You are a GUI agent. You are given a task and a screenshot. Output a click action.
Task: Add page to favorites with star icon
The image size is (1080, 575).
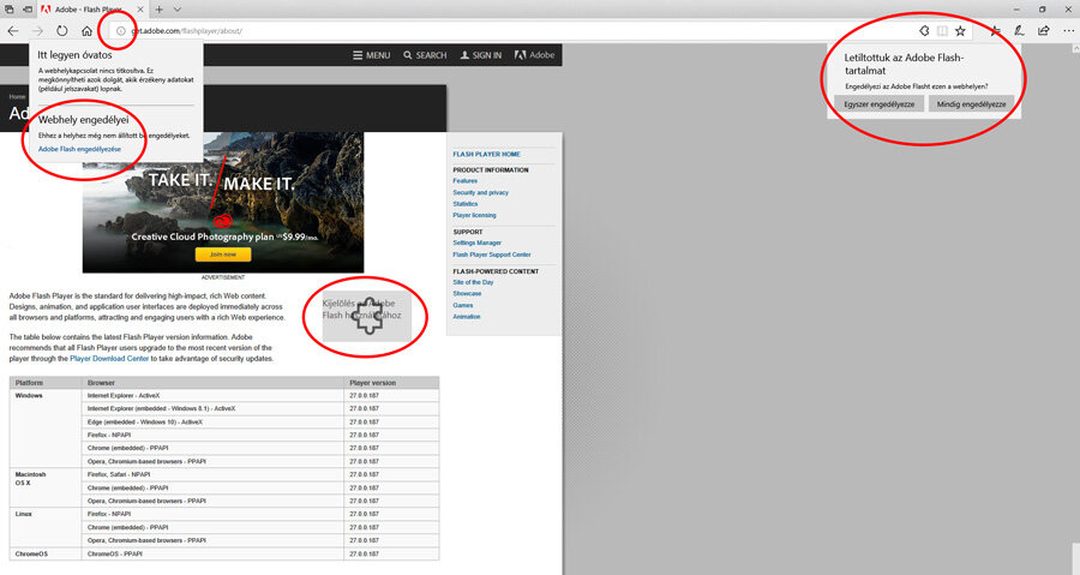[959, 31]
